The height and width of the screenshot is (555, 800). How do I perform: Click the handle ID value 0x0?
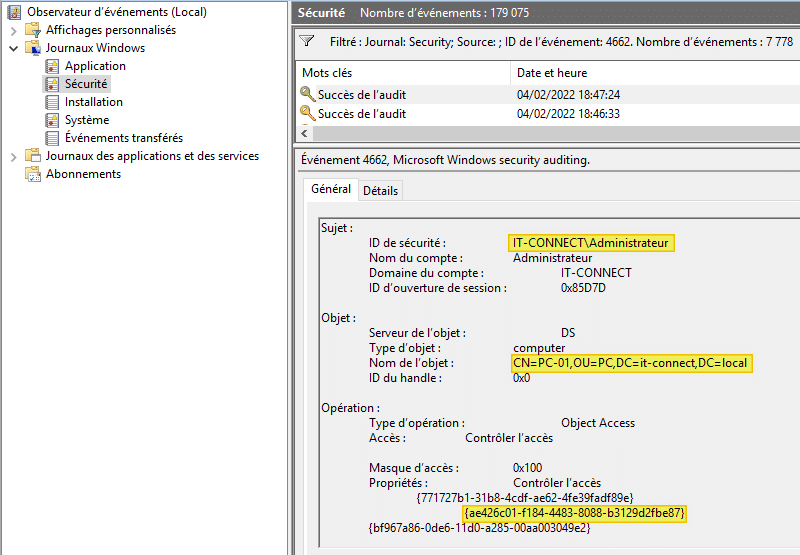(521, 378)
